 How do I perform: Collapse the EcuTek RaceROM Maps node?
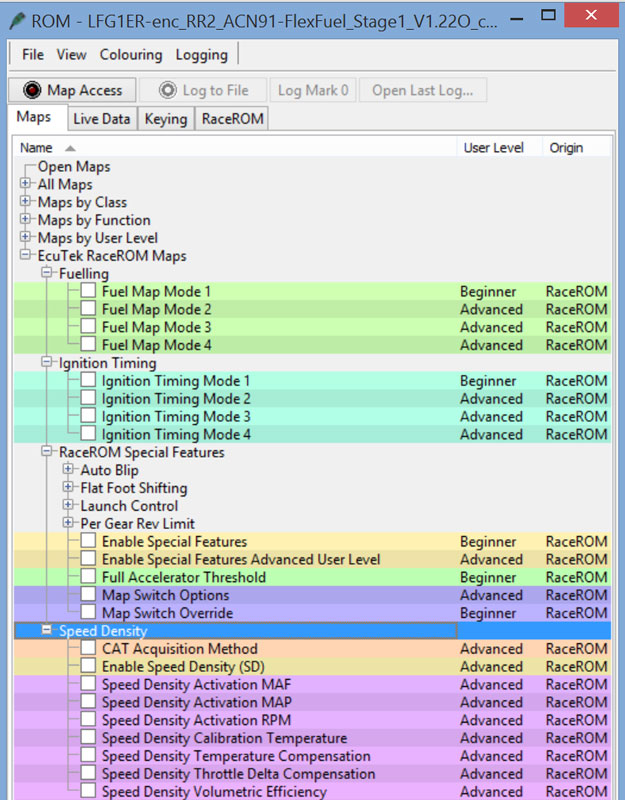tap(25, 254)
